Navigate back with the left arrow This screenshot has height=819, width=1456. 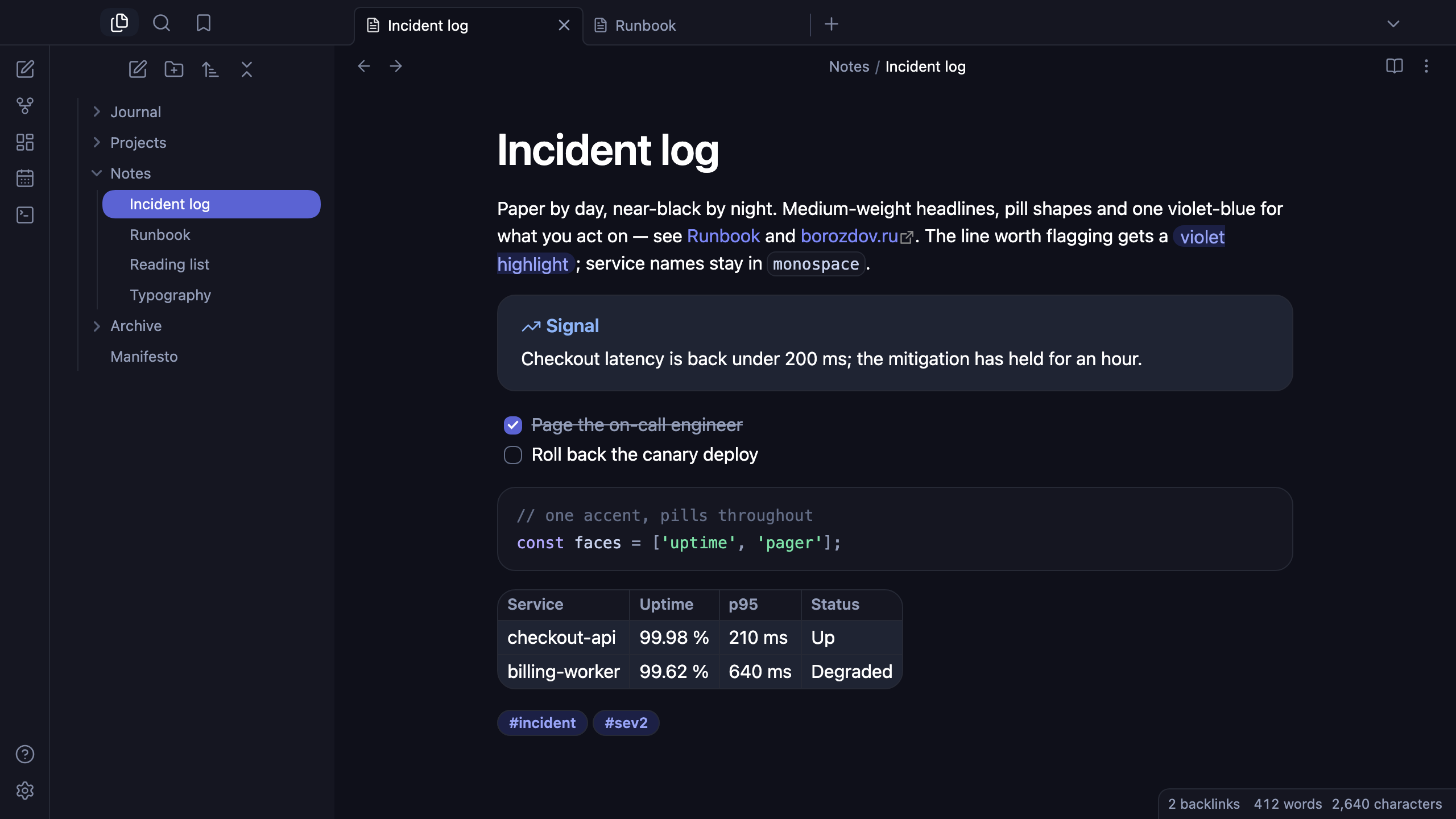point(364,67)
